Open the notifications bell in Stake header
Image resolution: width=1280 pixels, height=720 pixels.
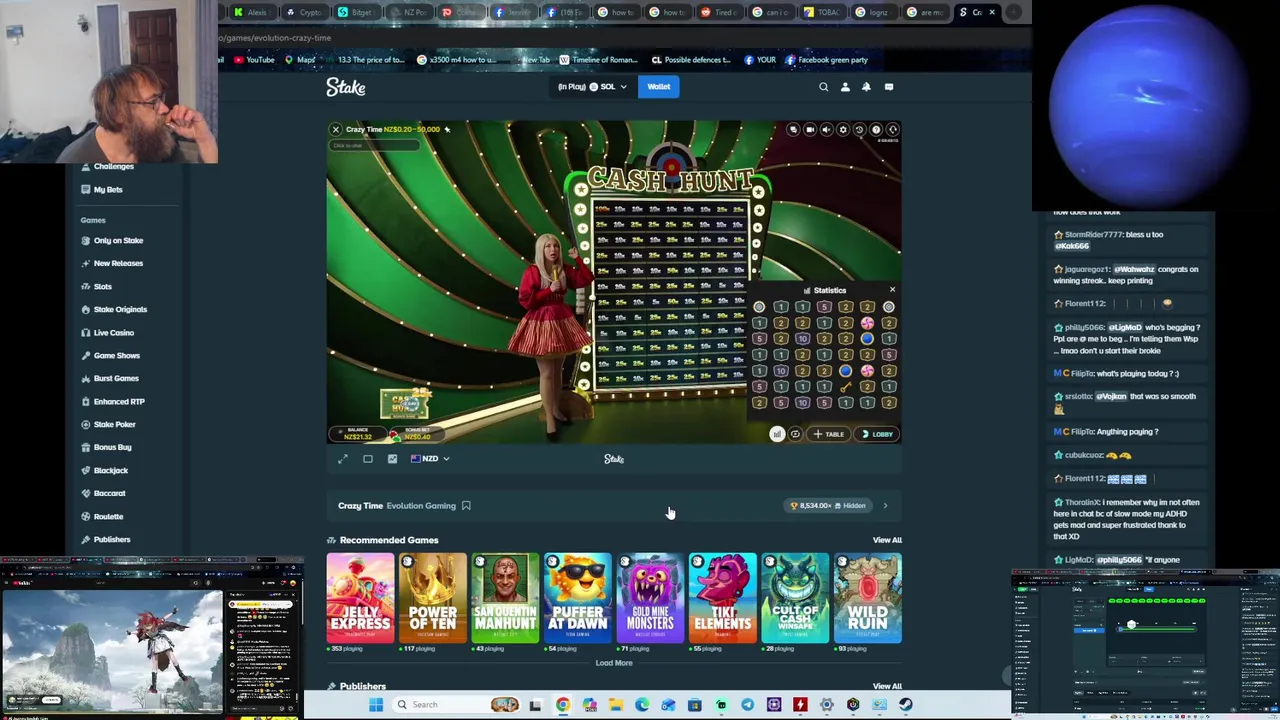tap(866, 87)
